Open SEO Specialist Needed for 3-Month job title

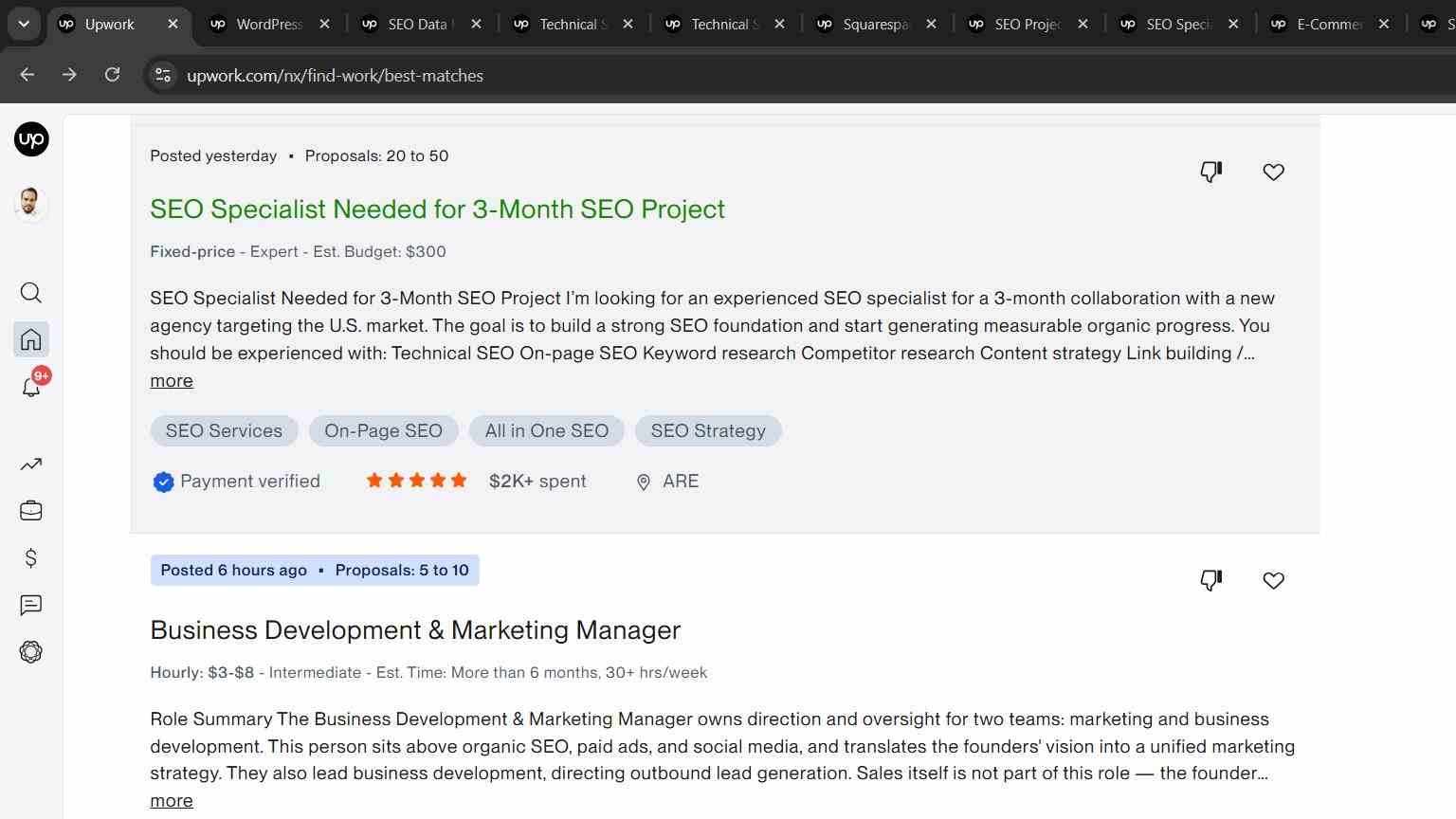point(437,209)
